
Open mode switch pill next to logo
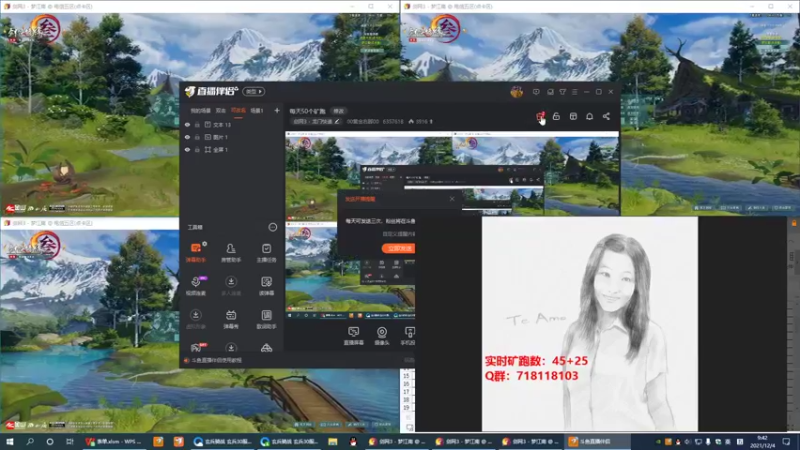(x=254, y=91)
